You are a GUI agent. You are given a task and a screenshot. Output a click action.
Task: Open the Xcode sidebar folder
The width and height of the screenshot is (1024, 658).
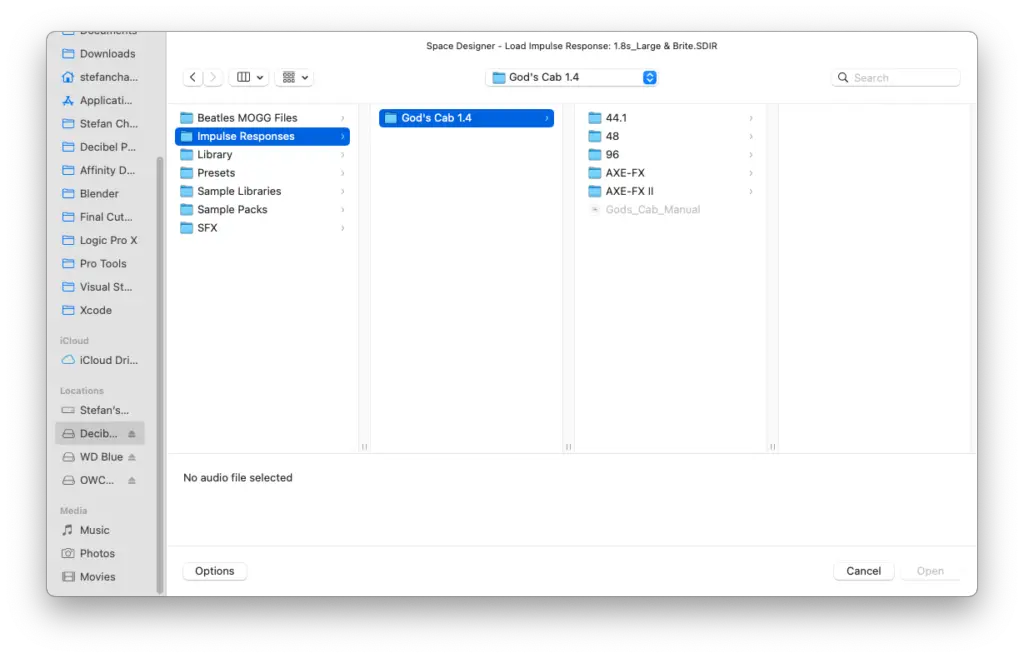coord(99,310)
